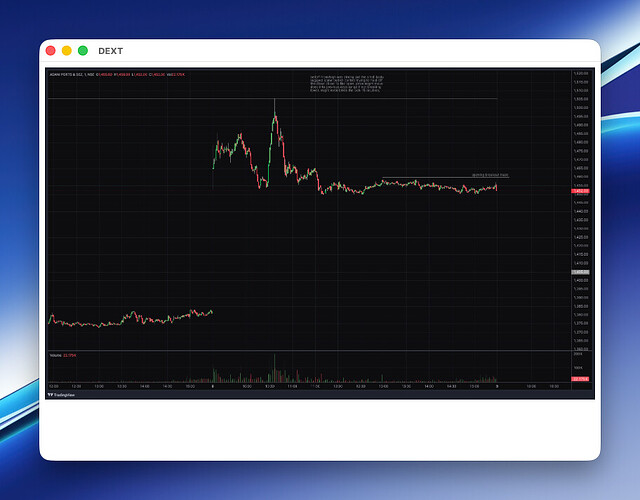Click the green maximize window button

[83, 50]
